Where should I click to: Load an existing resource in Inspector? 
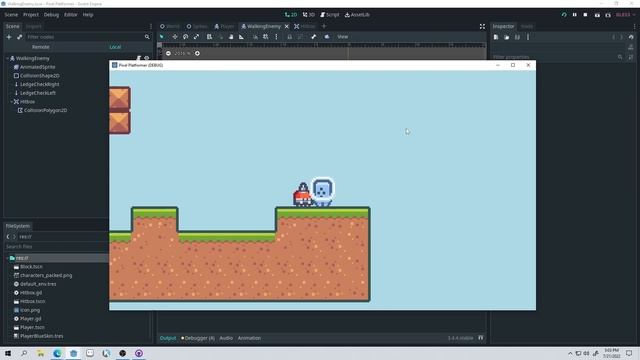coord(507,37)
